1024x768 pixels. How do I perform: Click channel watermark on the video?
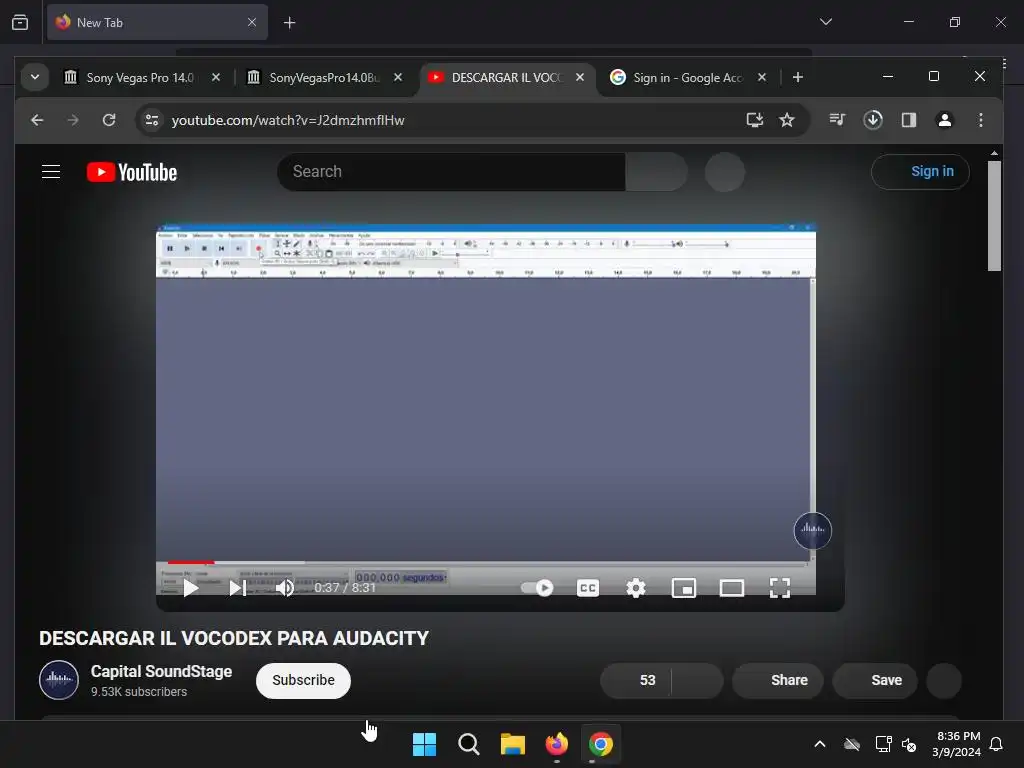[x=812, y=530]
